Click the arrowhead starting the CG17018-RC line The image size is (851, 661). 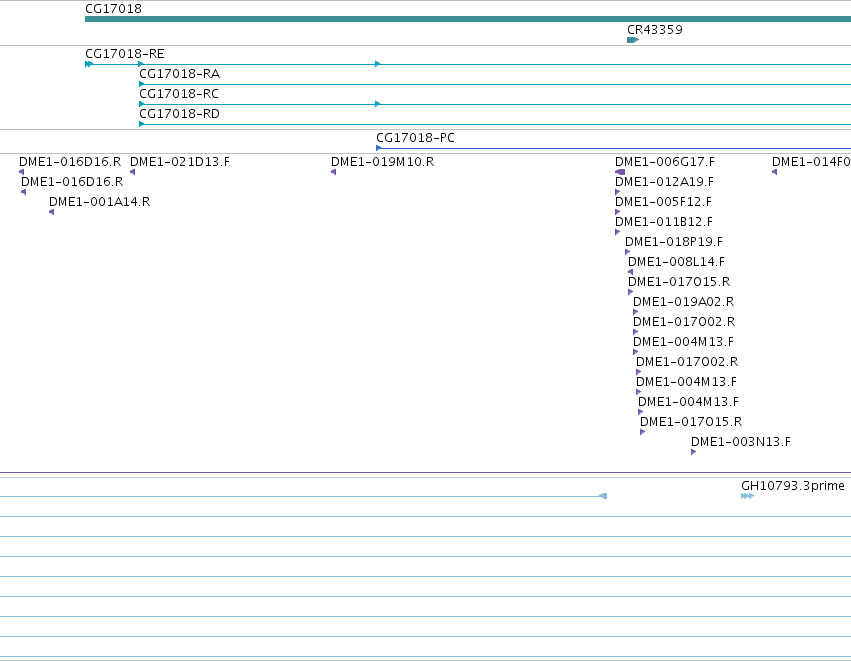tap(142, 104)
